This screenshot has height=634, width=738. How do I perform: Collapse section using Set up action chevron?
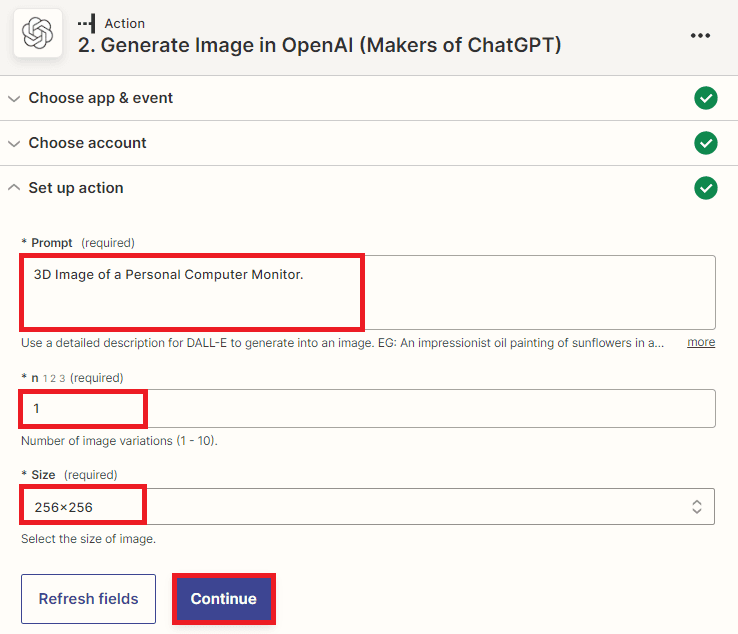[x=14, y=188]
